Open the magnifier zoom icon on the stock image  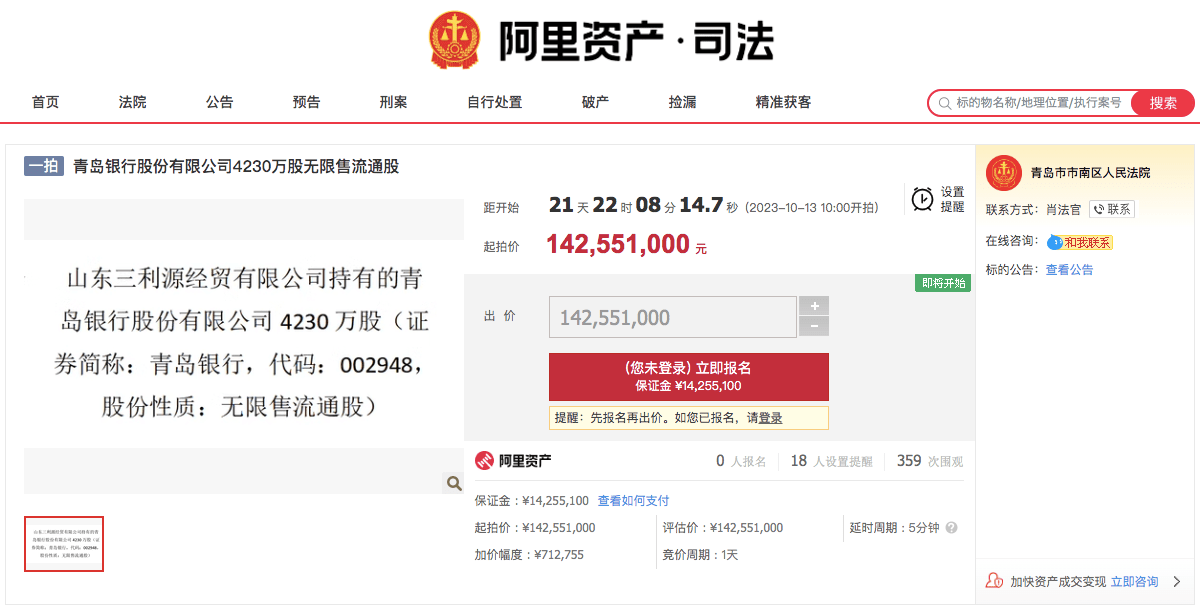(453, 482)
